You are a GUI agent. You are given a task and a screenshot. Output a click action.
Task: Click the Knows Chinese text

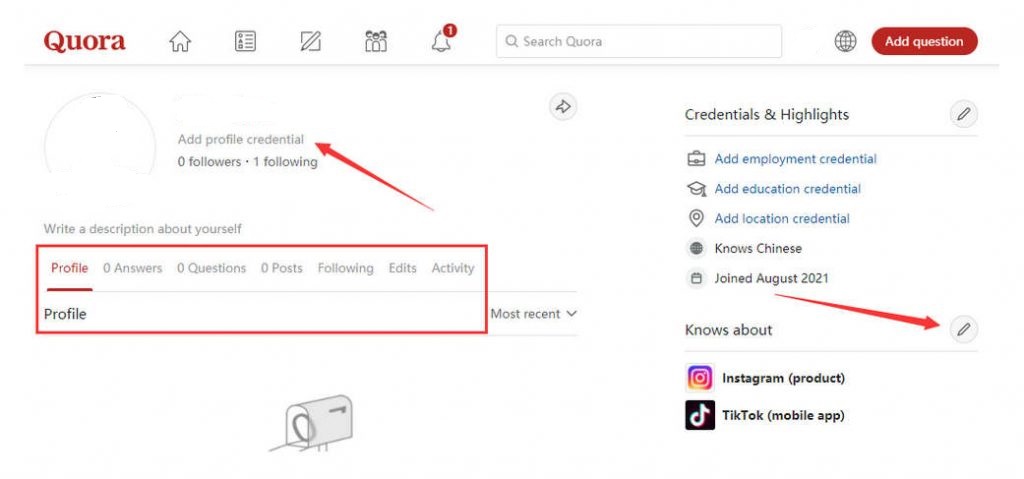pyautogui.click(x=758, y=248)
